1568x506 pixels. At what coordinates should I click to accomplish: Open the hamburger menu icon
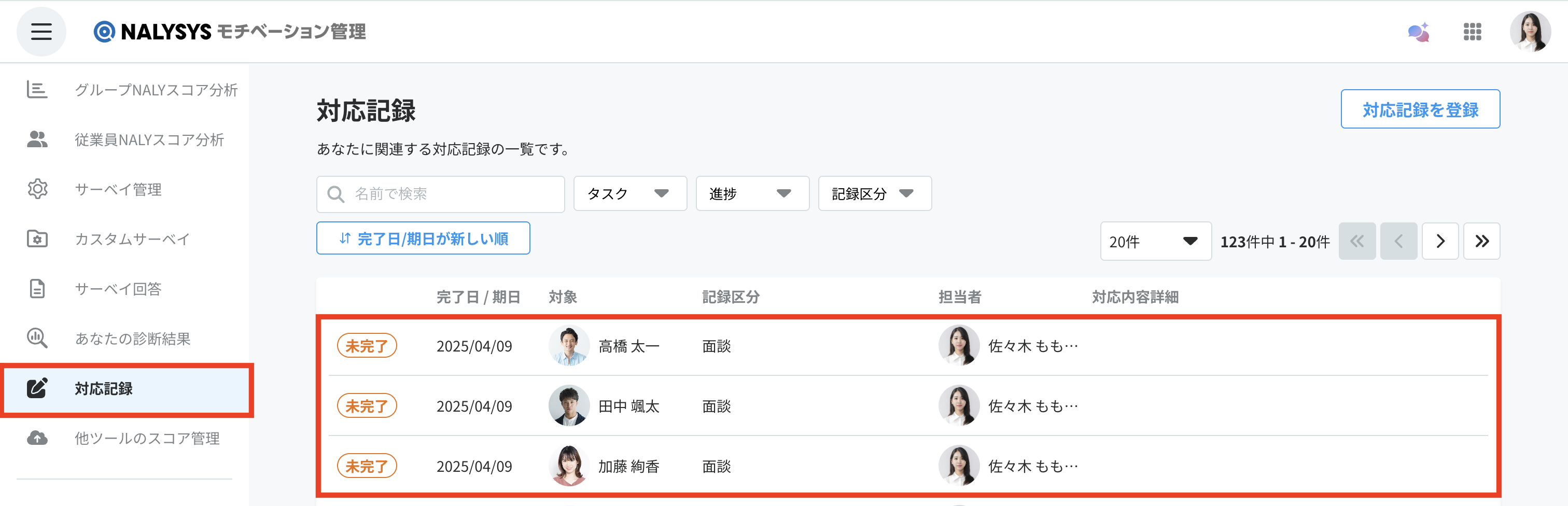[x=41, y=32]
